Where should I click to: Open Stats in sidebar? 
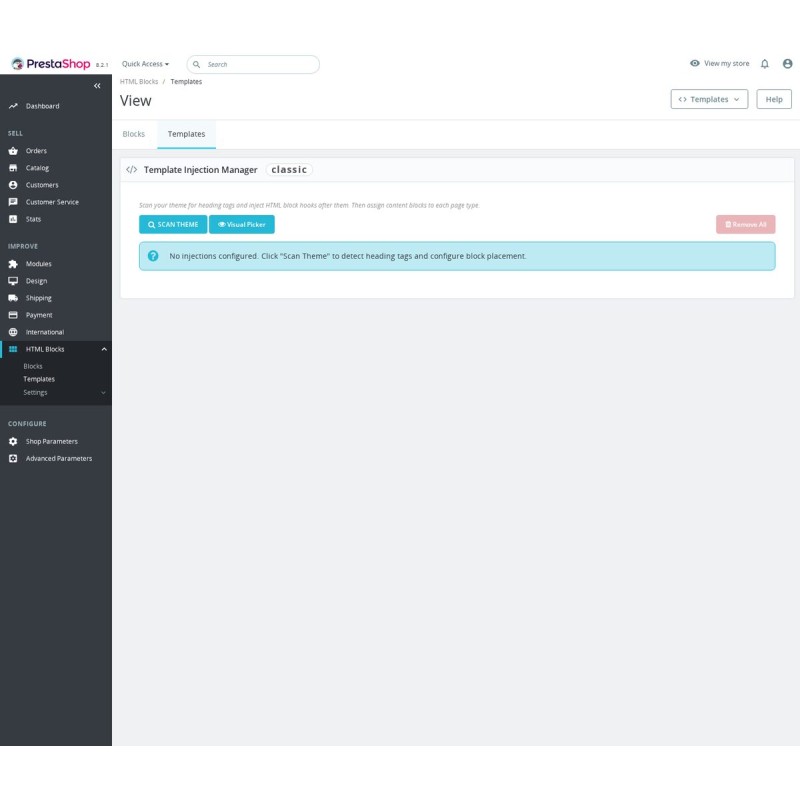coord(33,219)
